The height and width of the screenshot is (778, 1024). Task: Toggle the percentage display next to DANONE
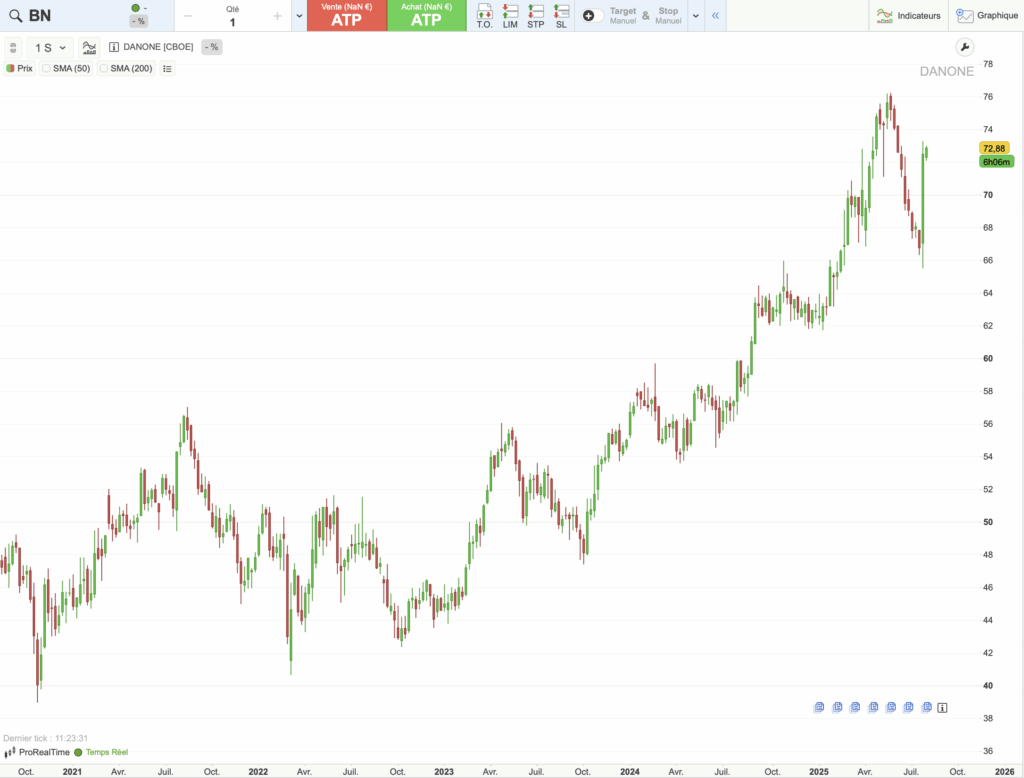click(211, 46)
